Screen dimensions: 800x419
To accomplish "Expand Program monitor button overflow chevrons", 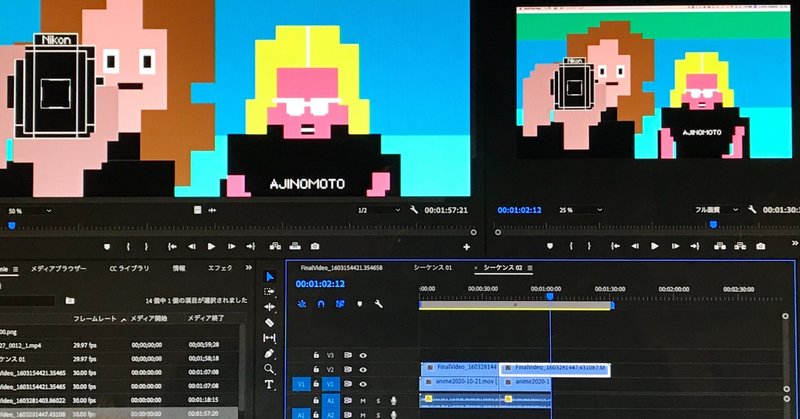I will tap(795, 243).
